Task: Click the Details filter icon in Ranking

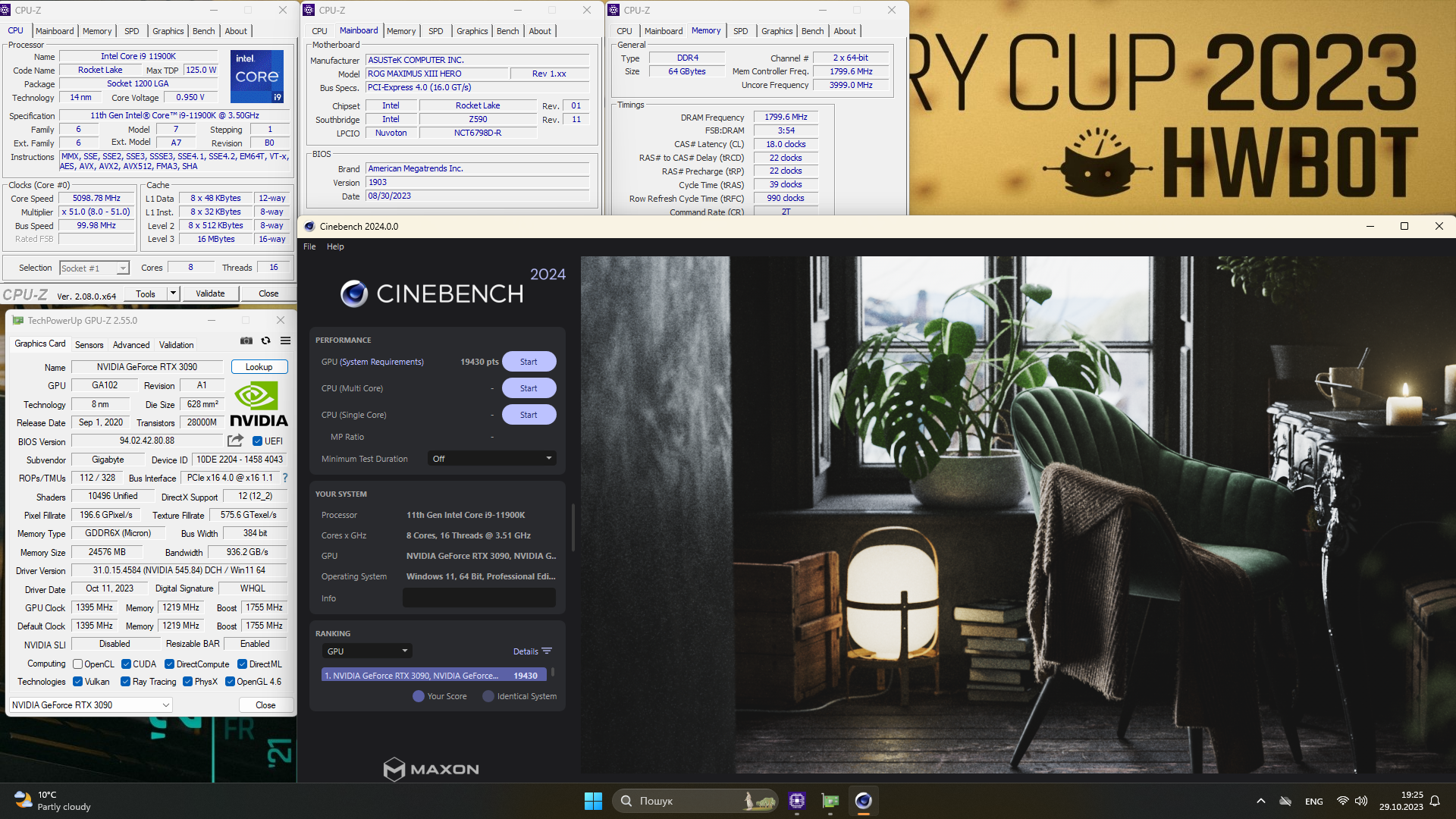Action: tap(547, 651)
